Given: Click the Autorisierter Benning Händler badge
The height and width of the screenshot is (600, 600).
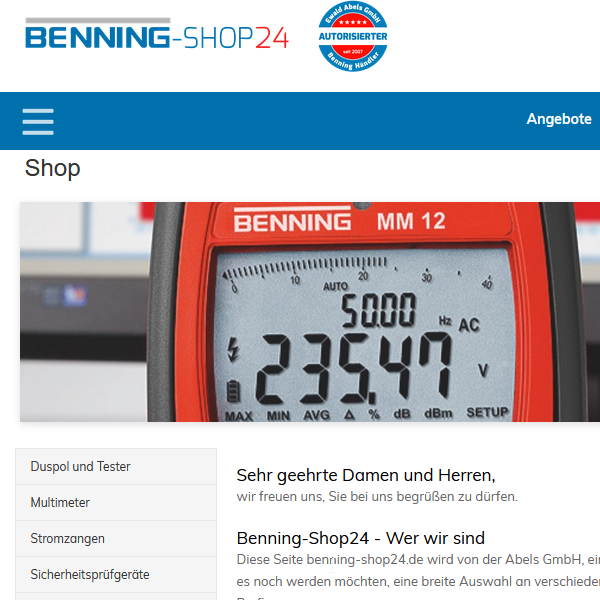Looking at the screenshot, I should click(x=352, y=36).
